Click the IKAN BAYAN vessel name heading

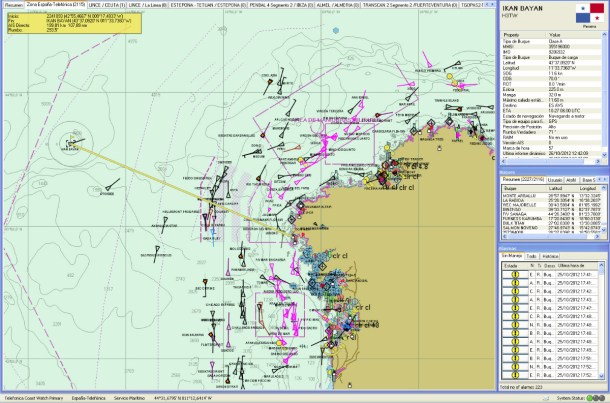[522, 8]
